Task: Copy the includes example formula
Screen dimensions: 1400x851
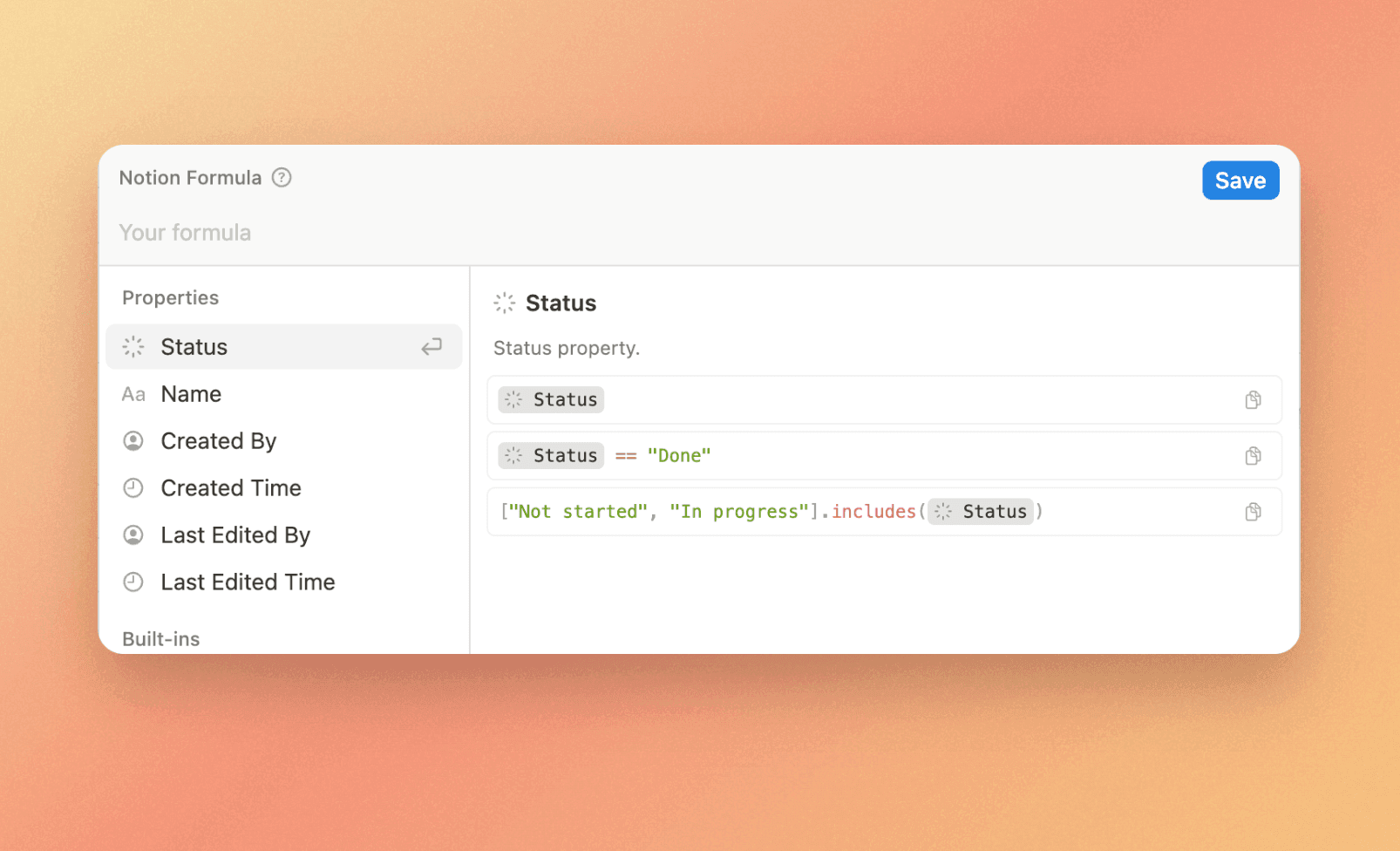Action: (x=1253, y=512)
